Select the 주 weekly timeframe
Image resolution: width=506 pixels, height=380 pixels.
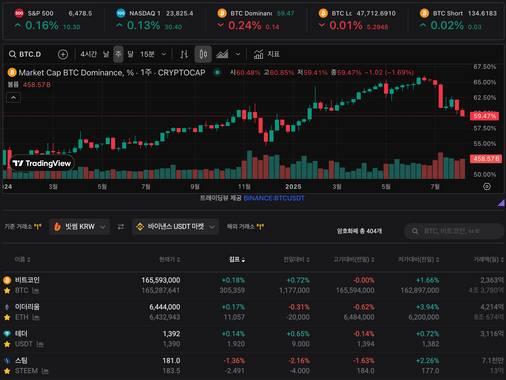118,54
